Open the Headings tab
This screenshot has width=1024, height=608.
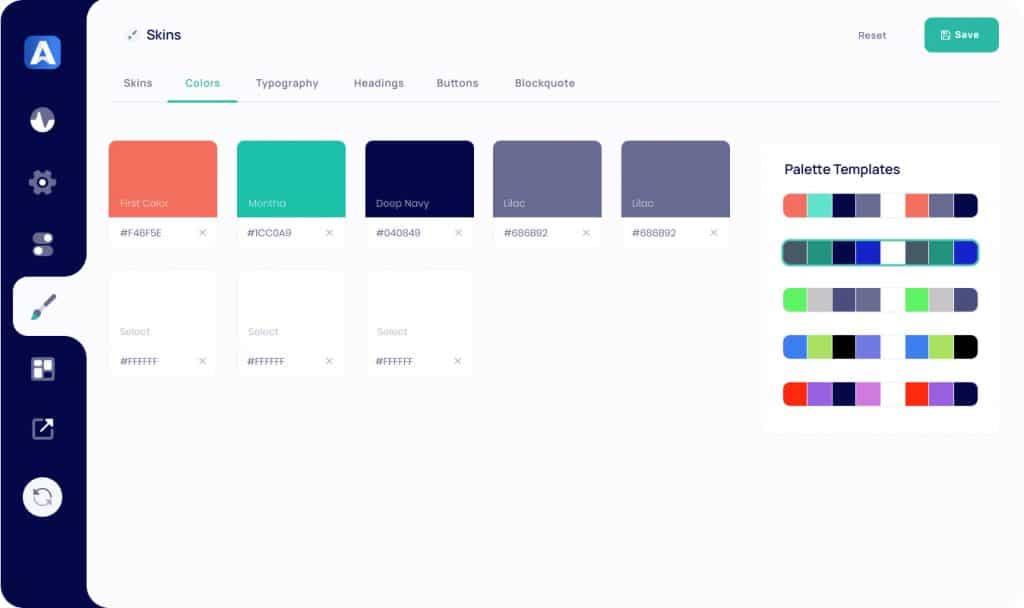tap(378, 83)
